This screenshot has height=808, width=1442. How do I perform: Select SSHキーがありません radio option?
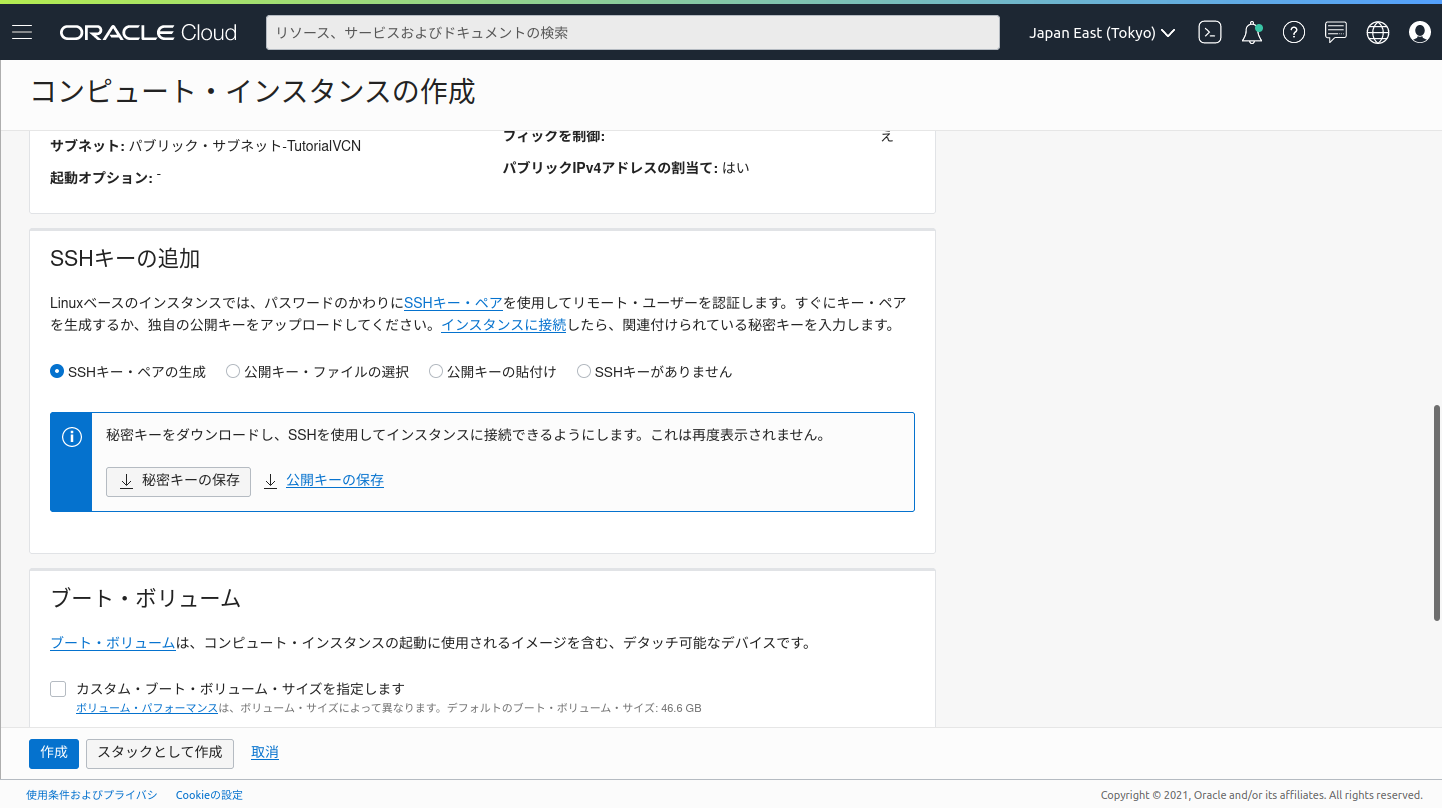584,371
